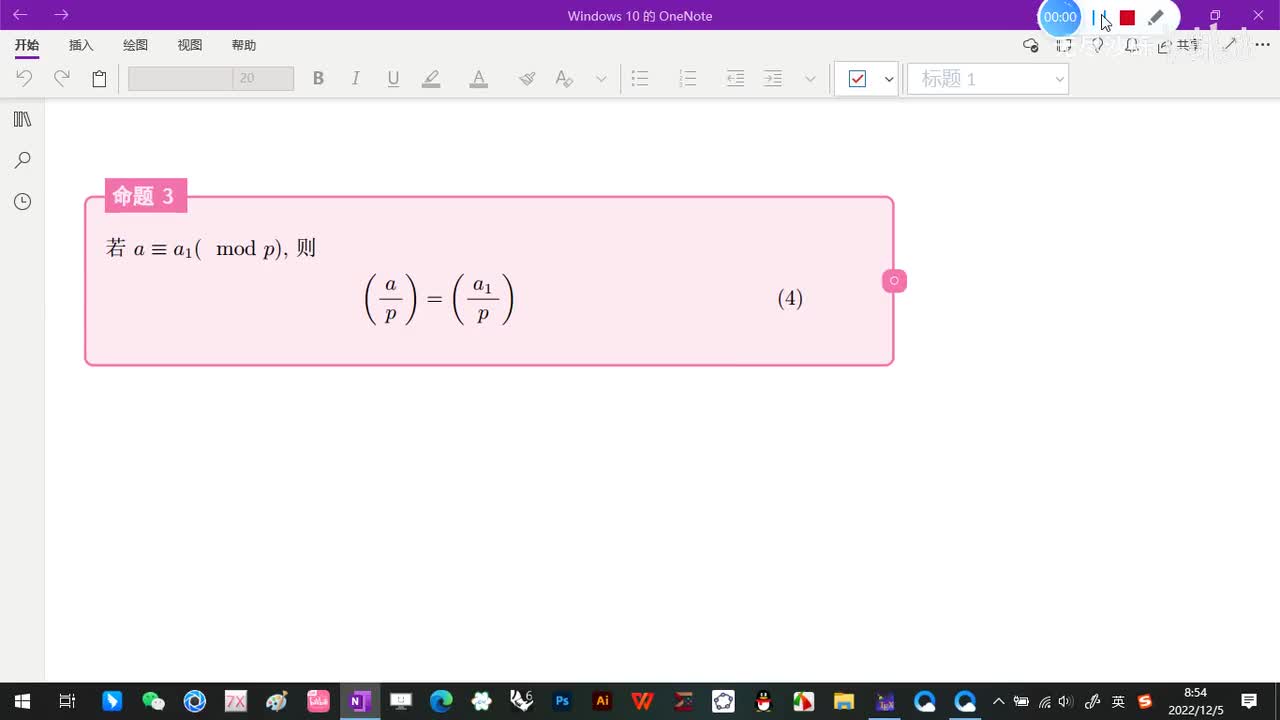Click the 共享 share button

click(1180, 45)
